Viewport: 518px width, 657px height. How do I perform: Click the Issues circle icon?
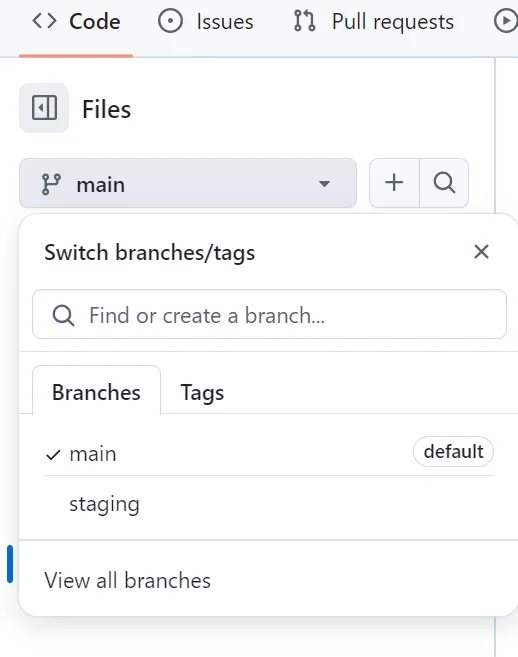point(170,21)
